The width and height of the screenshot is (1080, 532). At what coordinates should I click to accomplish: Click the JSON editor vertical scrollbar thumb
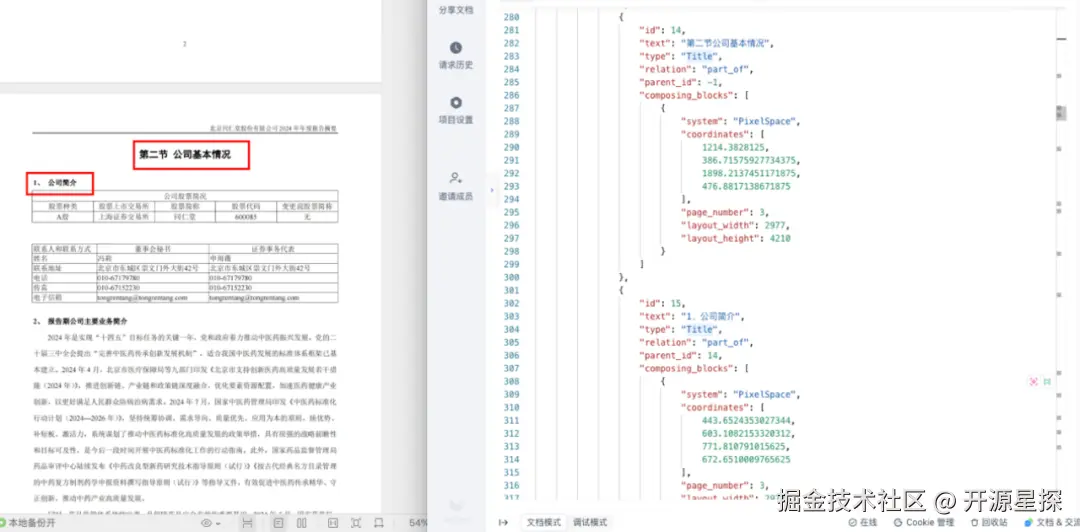[x=1061, y=113]
